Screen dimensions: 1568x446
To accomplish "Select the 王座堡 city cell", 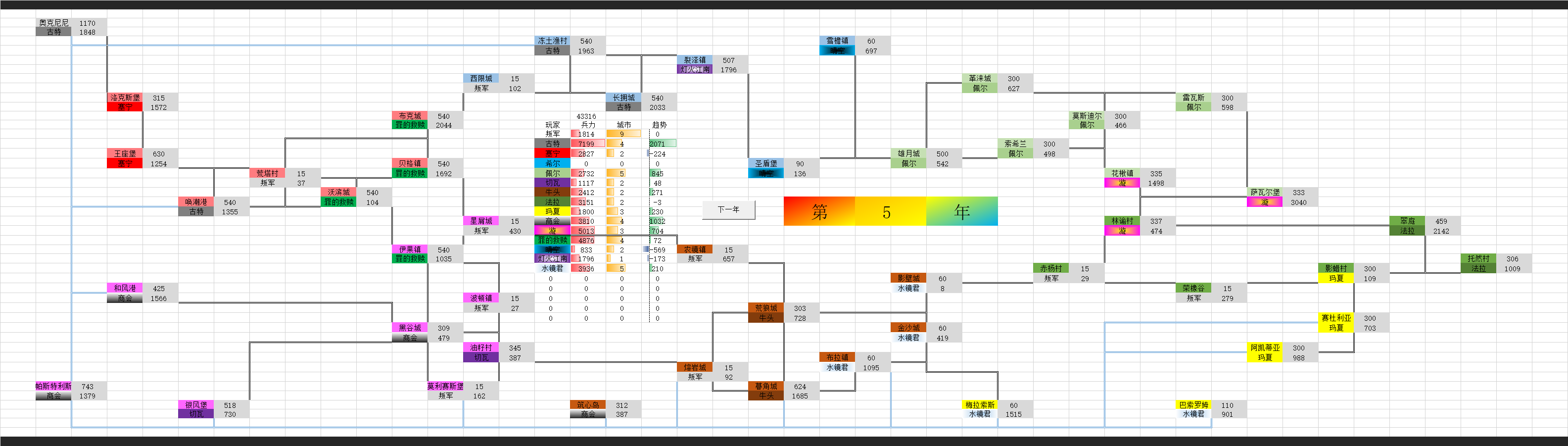I will [125, 153].
